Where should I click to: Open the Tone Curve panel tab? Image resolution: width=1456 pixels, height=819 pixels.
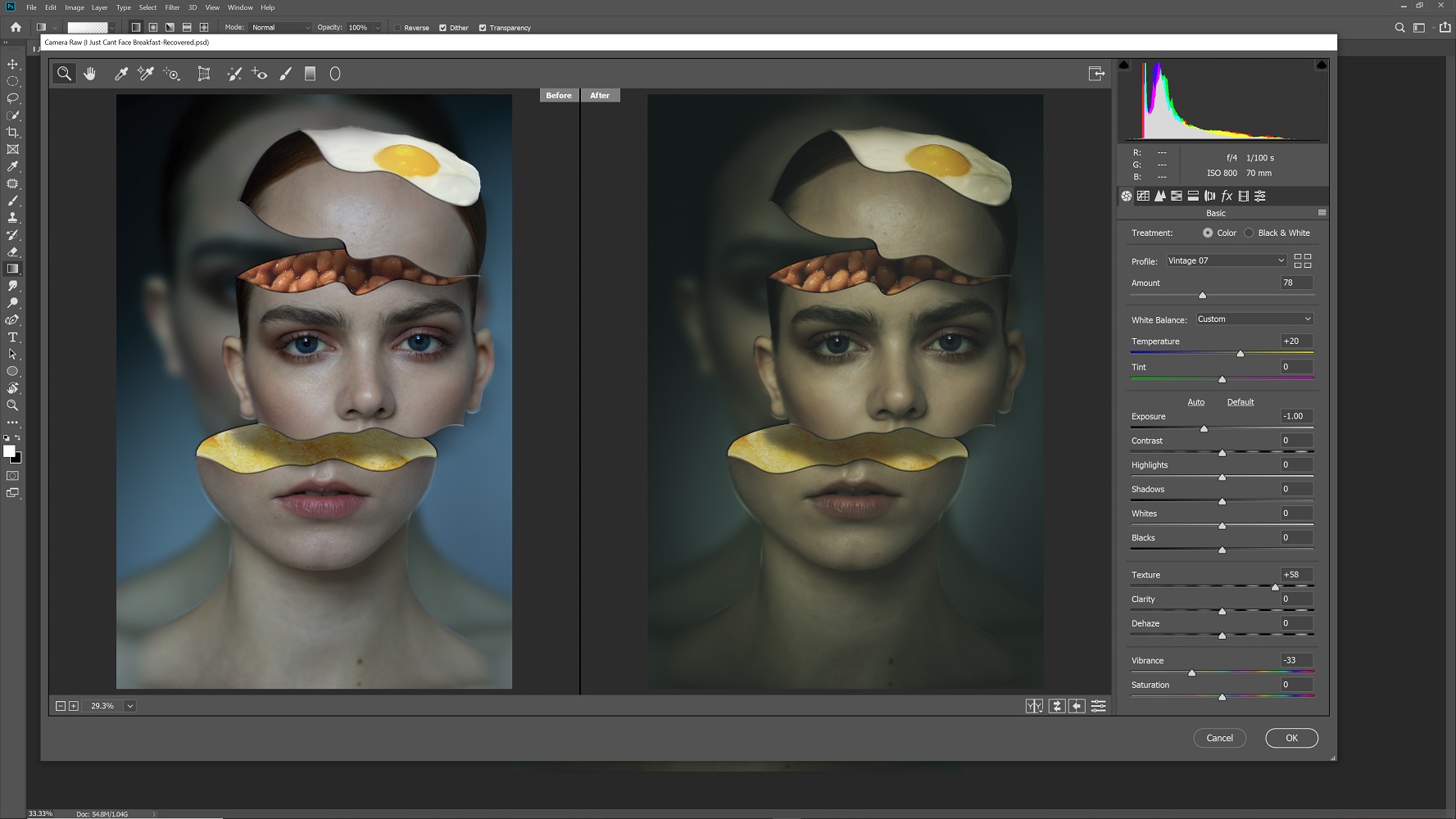tap(1143, 196)
